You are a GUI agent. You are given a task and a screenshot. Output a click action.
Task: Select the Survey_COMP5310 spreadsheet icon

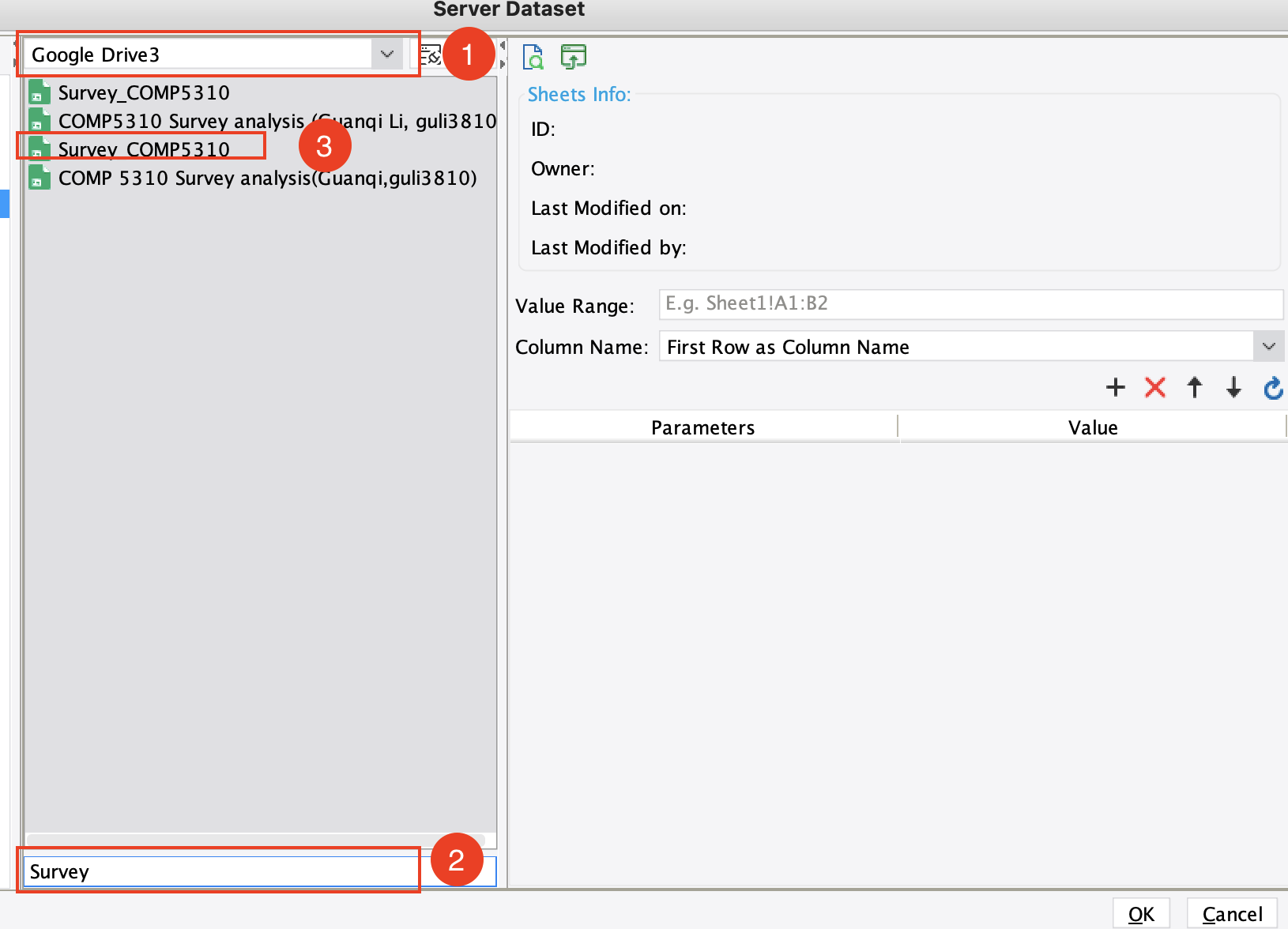pyautogui.click(x=38, y=92)
